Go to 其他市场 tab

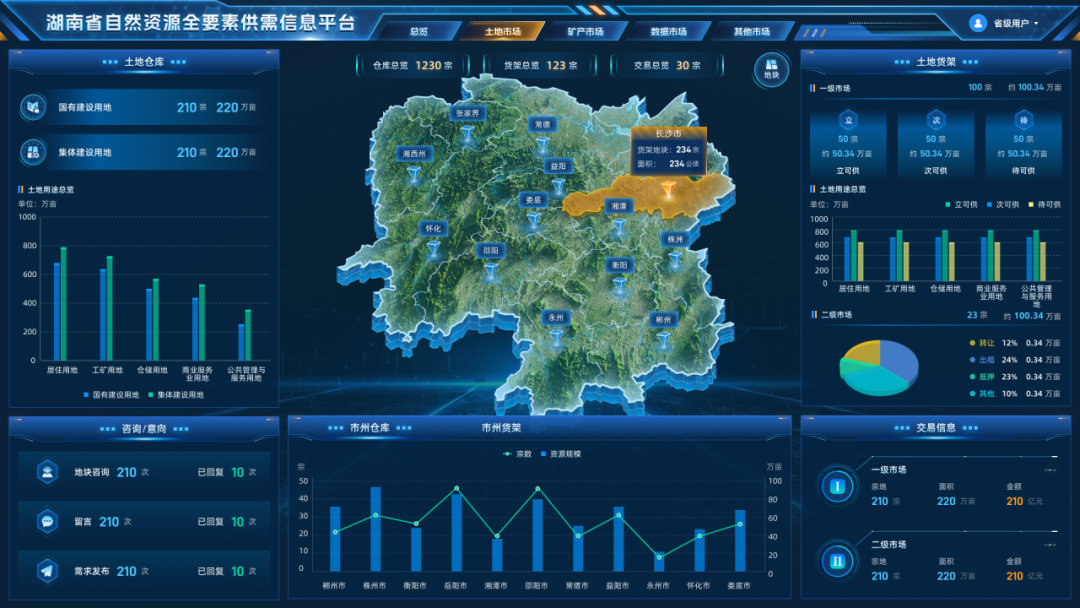click(751, 31)
